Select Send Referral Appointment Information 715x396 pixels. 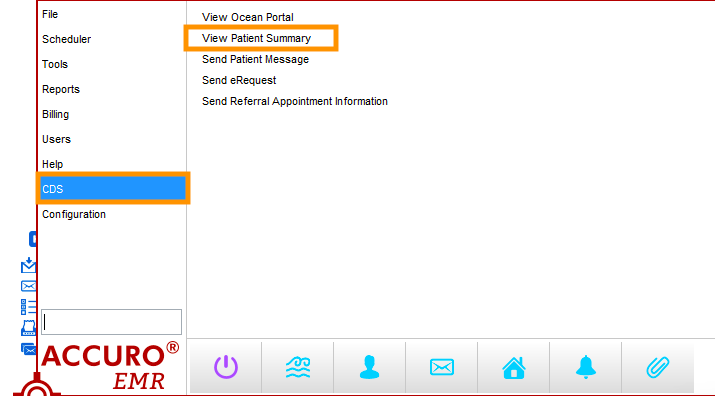click(x=295, y=101)
